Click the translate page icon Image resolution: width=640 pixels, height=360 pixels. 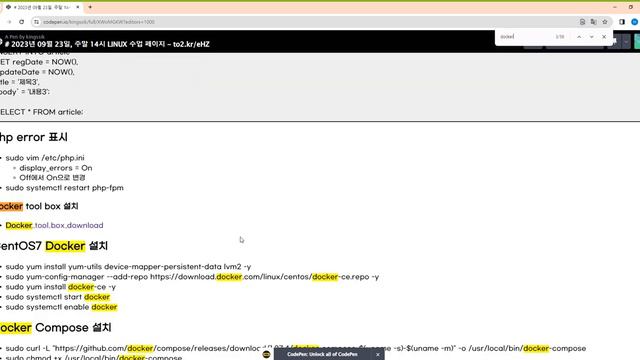[593, 22]
